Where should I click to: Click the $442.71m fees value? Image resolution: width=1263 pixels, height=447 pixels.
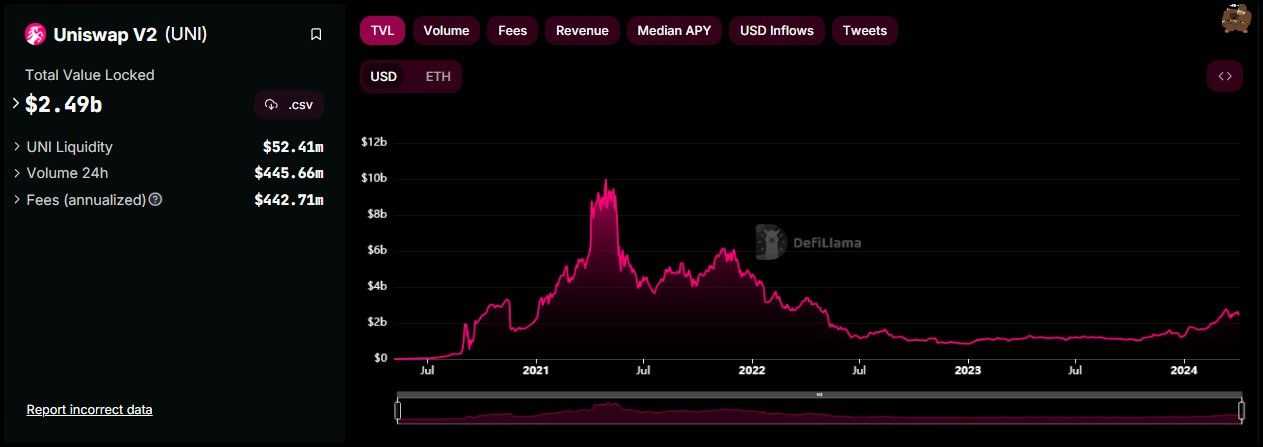[289, 199]
